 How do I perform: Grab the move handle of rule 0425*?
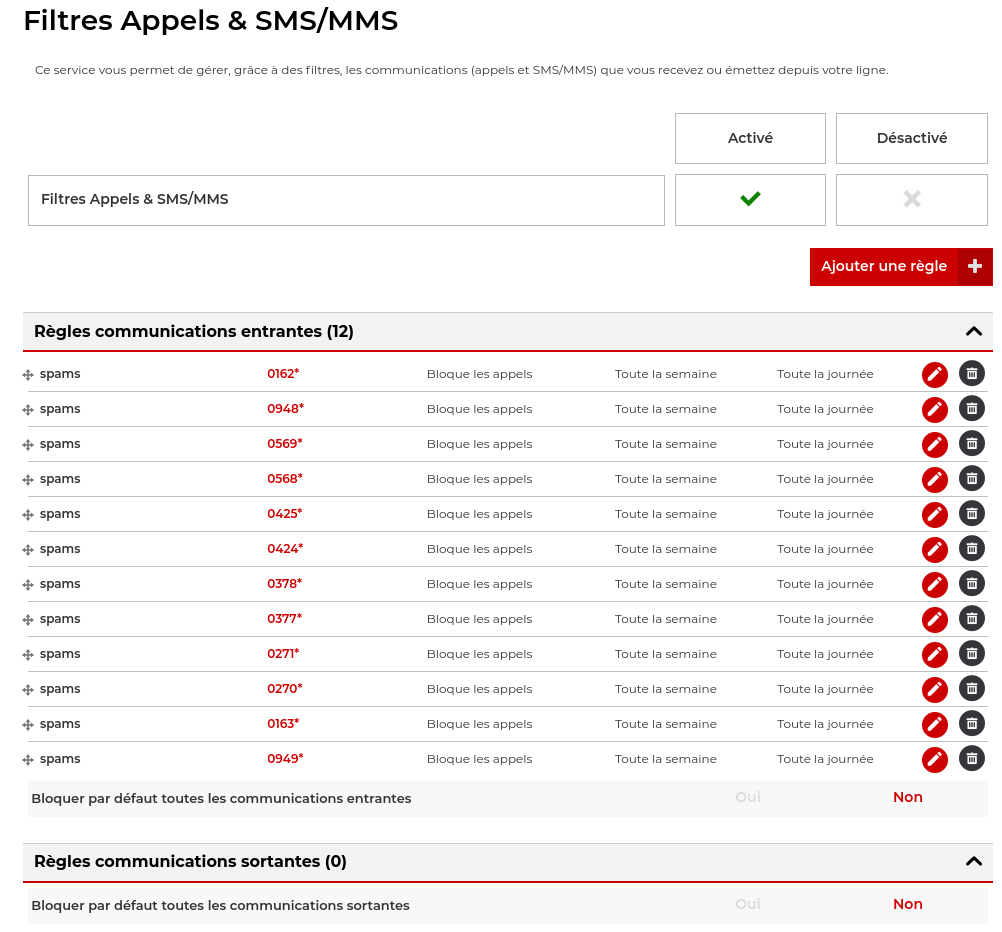pos(27,515)
